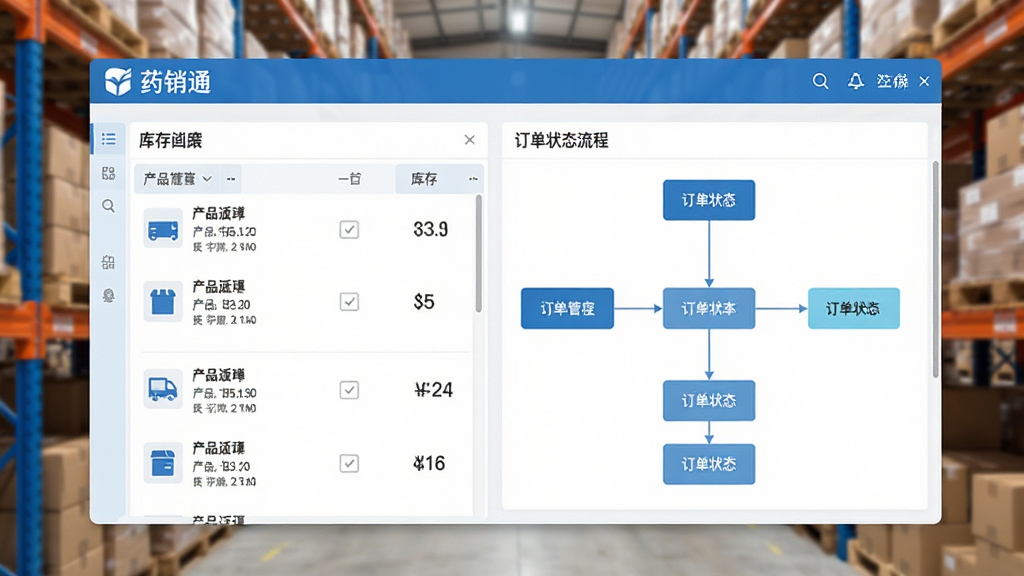Click the sidebar badge icon at bottom
Screen dimensions: 1024x576
(x=108, y=296)
